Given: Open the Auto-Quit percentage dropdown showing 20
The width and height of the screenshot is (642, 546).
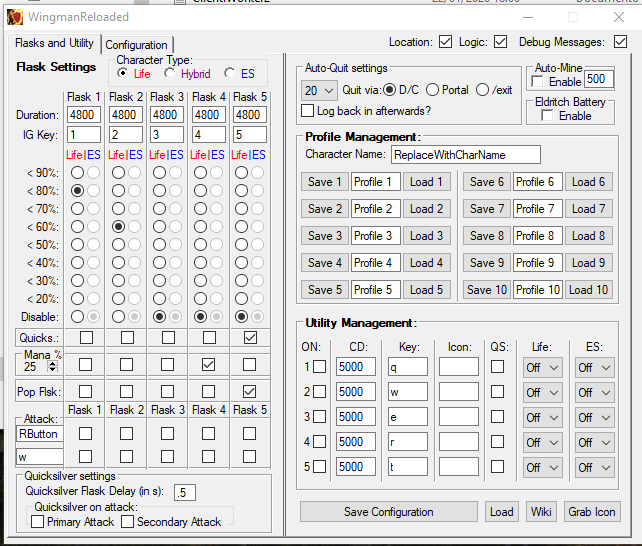Looking at the screenshot, I should 319,90.
